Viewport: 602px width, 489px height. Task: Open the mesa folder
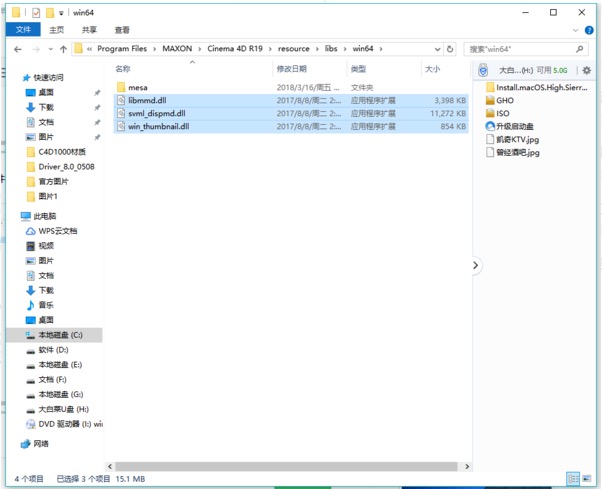click(x=137, y=87)
